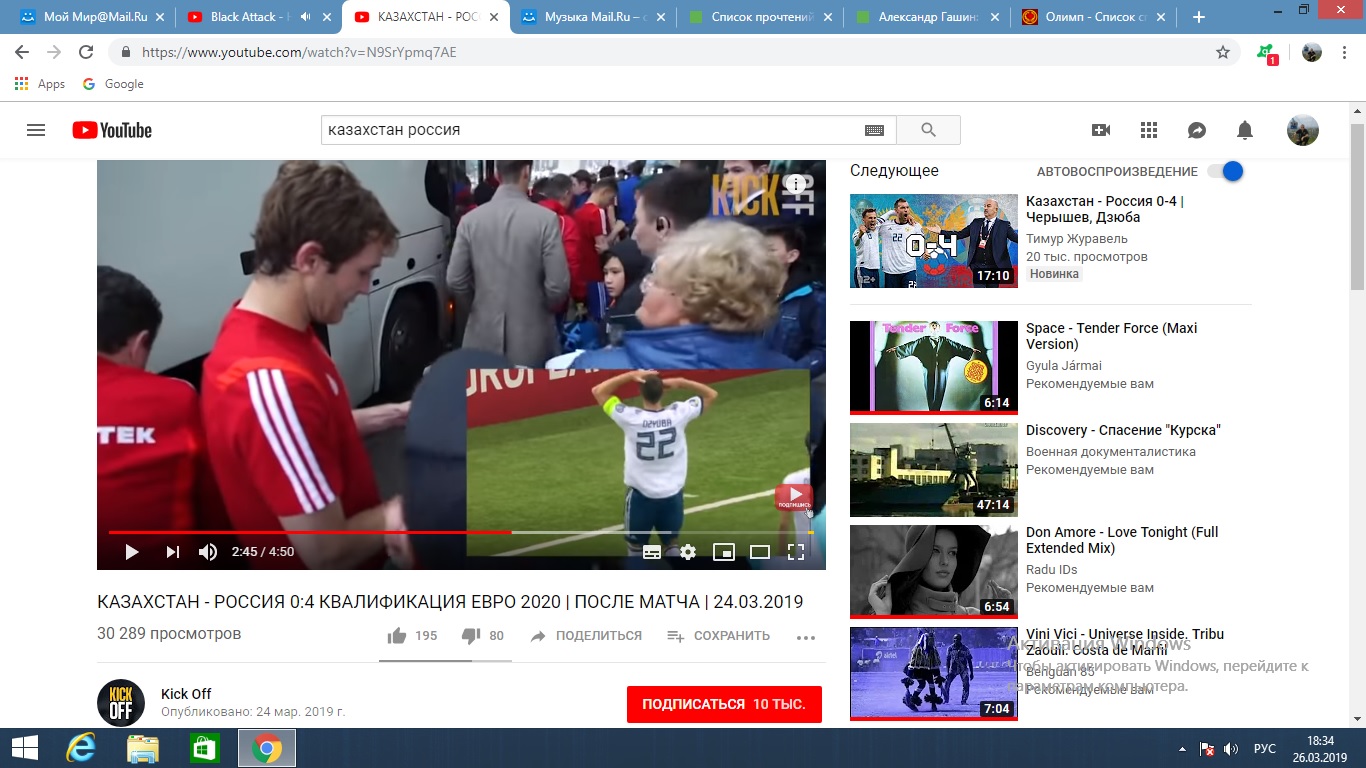The image size is (1366, 768).
Task: Open create video upload icon
Action: point(1101,130)
